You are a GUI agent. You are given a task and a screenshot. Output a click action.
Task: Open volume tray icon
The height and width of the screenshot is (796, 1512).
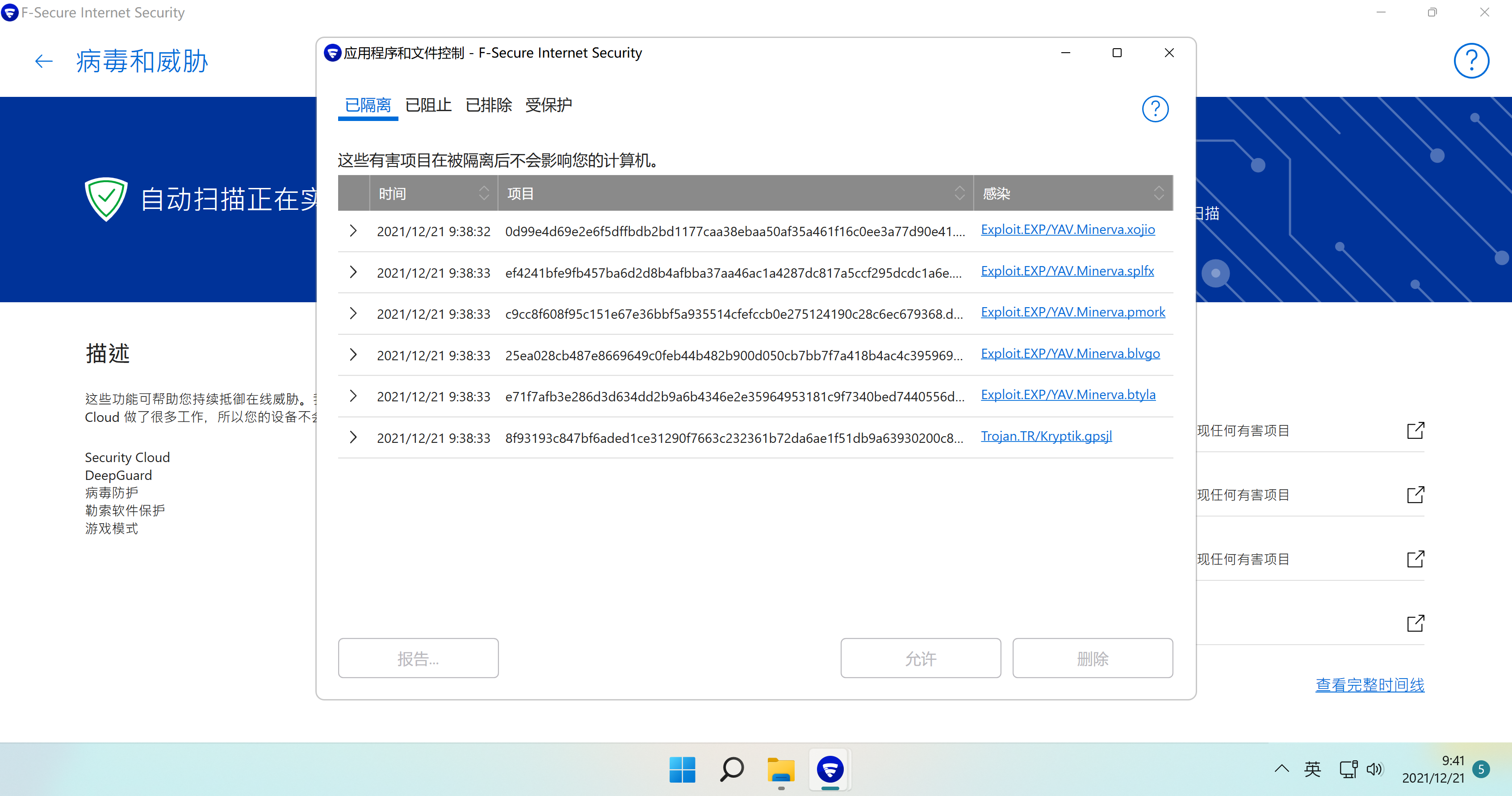coord(1375,769)
